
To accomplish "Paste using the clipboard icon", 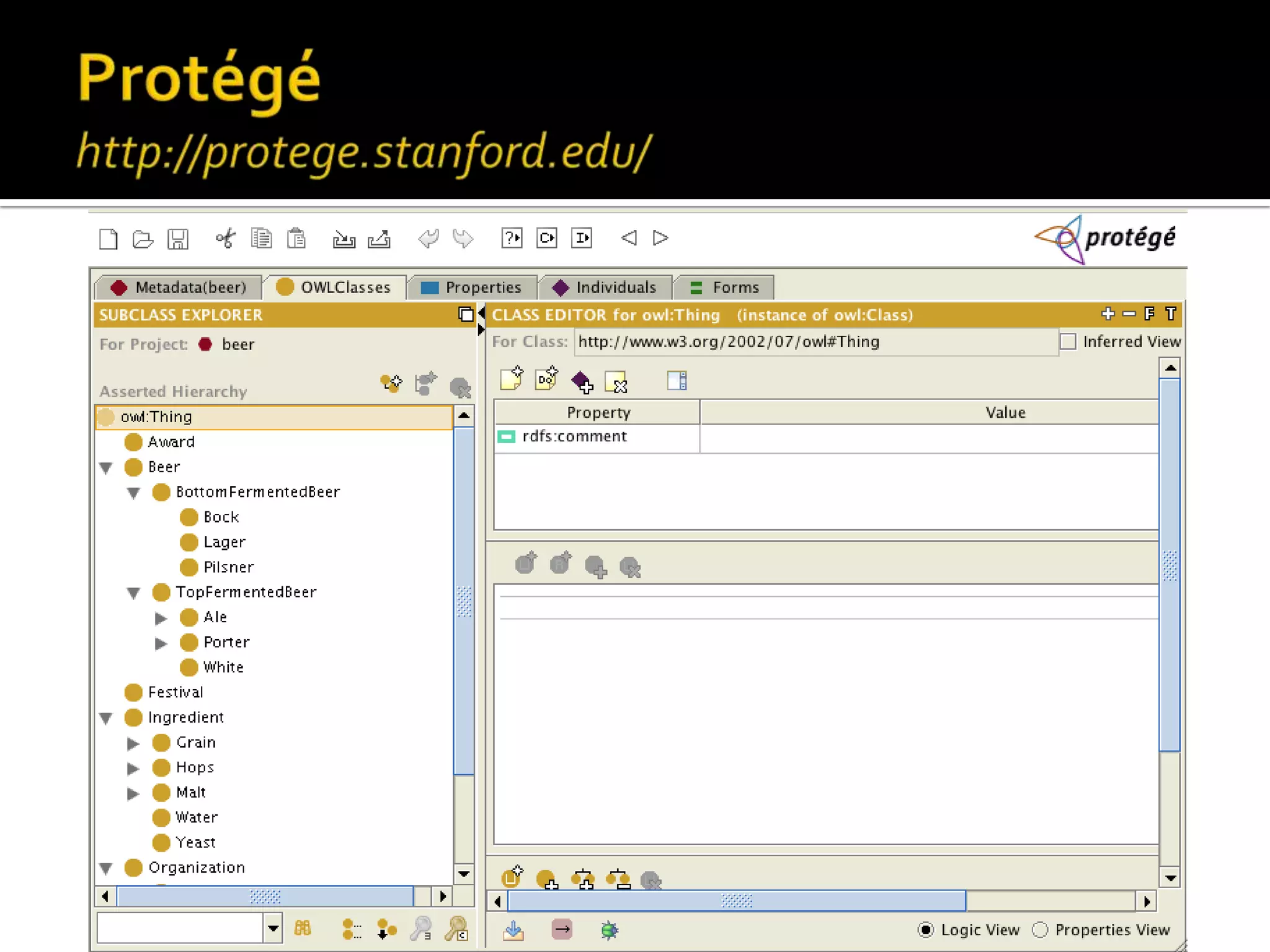I will click(296, 239).
